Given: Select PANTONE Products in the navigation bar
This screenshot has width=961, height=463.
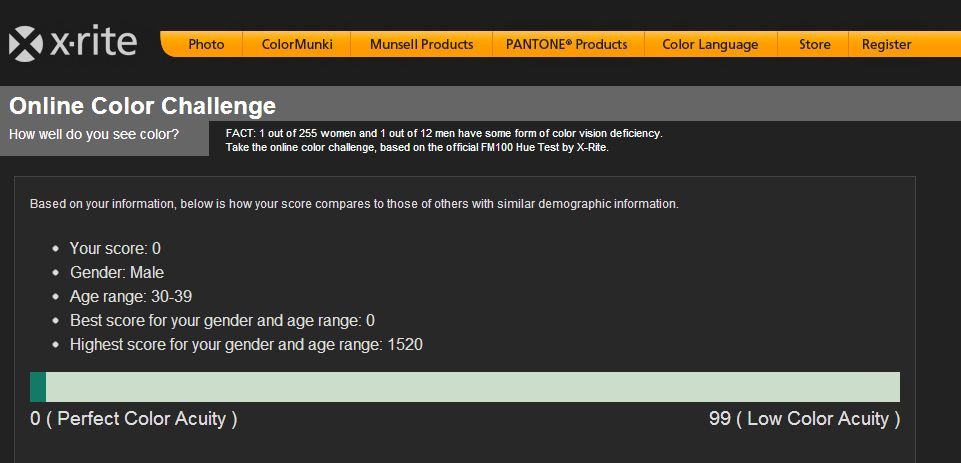Looking at the screenshot, I should [x=567, y=45].
